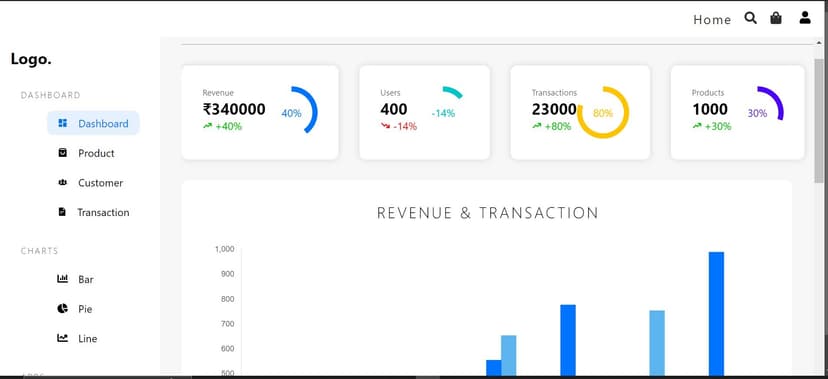Click the Line chart icon in sidebar
The width and height of the screenshot is (828, 379).
pos(62,338)
